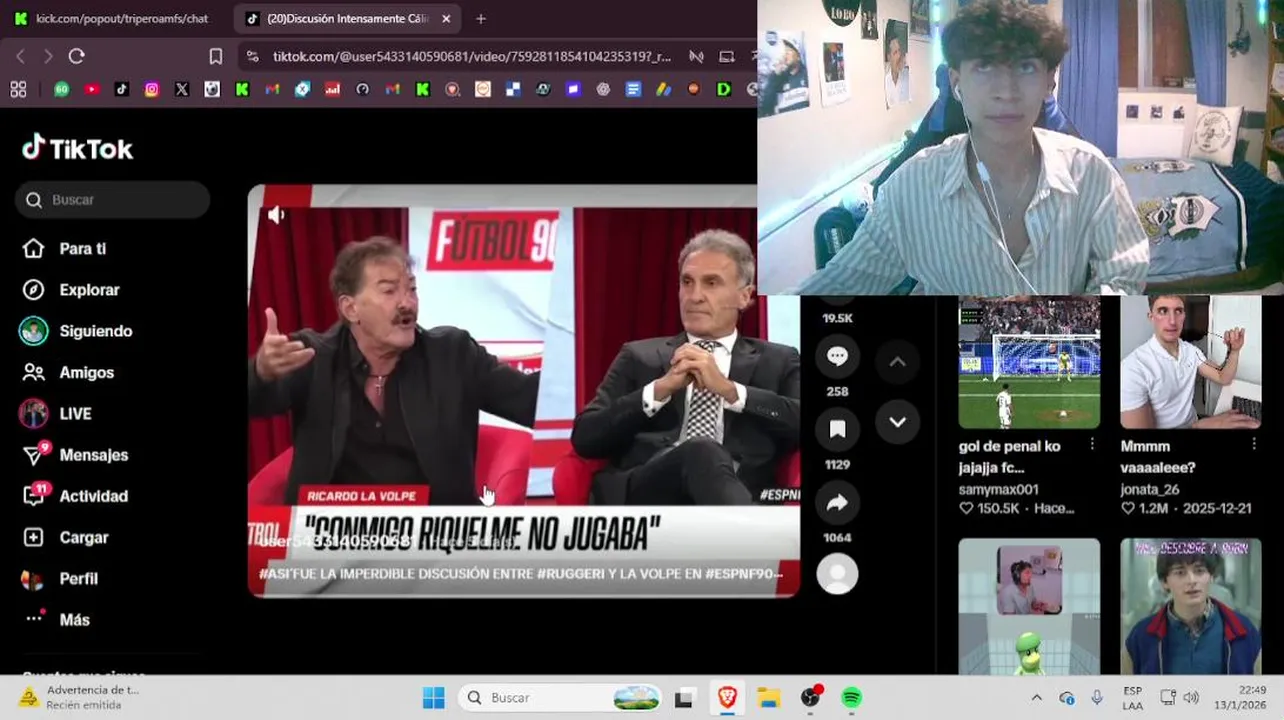Open the volume control in the system tray
Viewport: 1284px width, 720px height.
(x=1191, y=698)
